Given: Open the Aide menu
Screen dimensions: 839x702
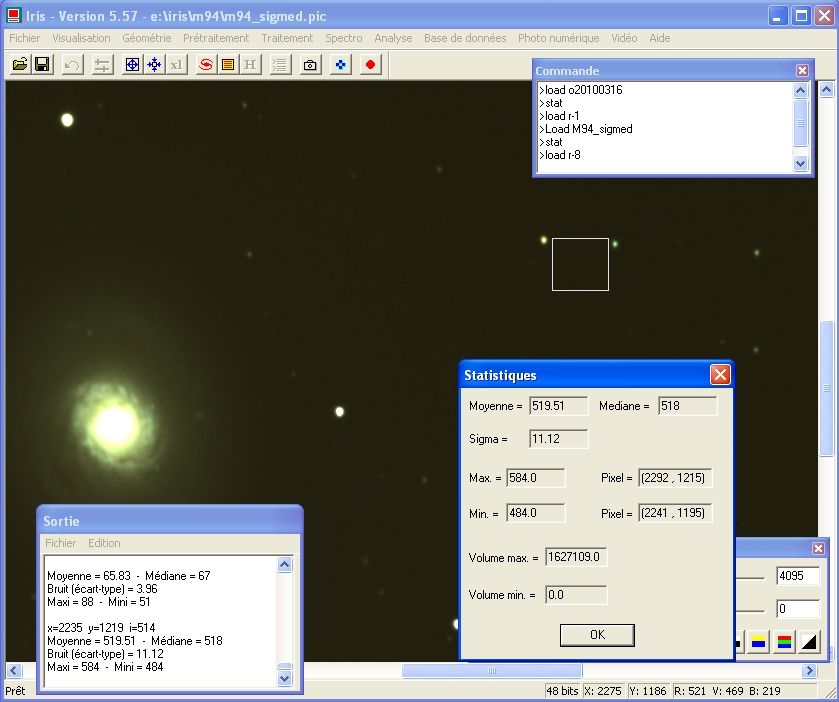Looking at the screenshot, I should 660,38.
